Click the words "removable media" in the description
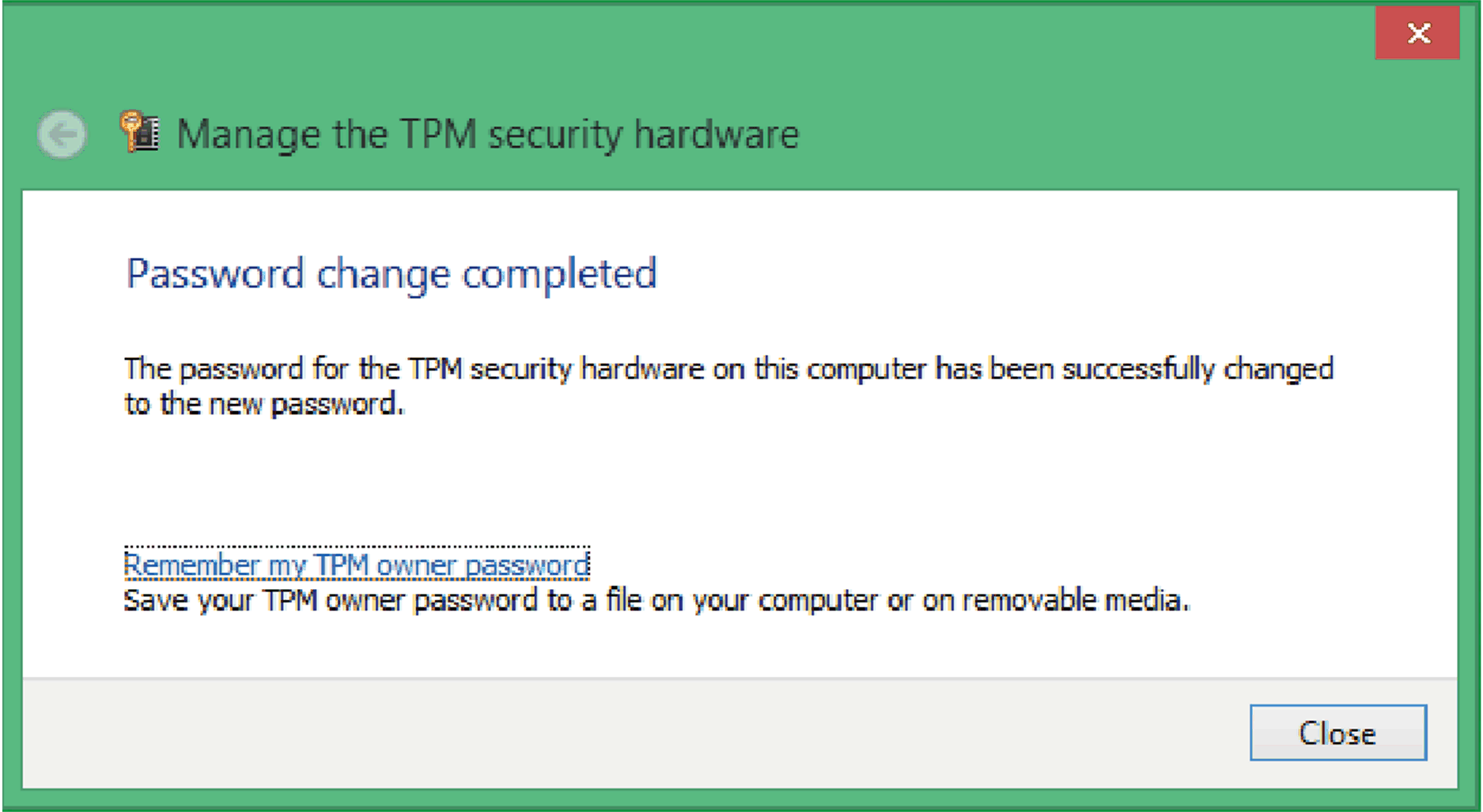The image size is (1483, 812). coord(1074,601)
